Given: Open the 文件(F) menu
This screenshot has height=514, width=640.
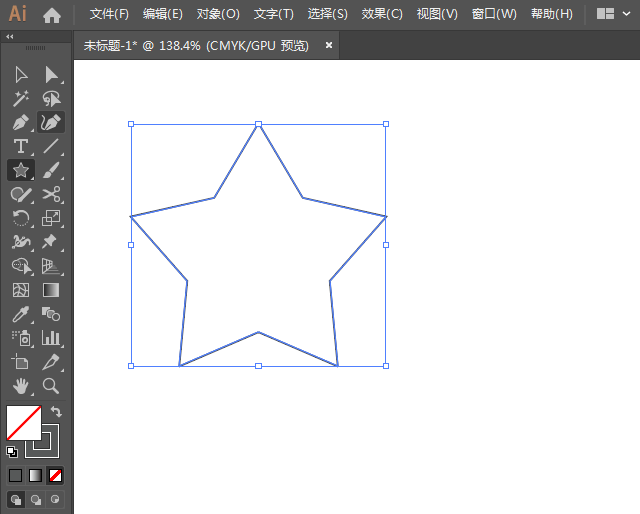Looking at the screenshot, I should (109, 14).
